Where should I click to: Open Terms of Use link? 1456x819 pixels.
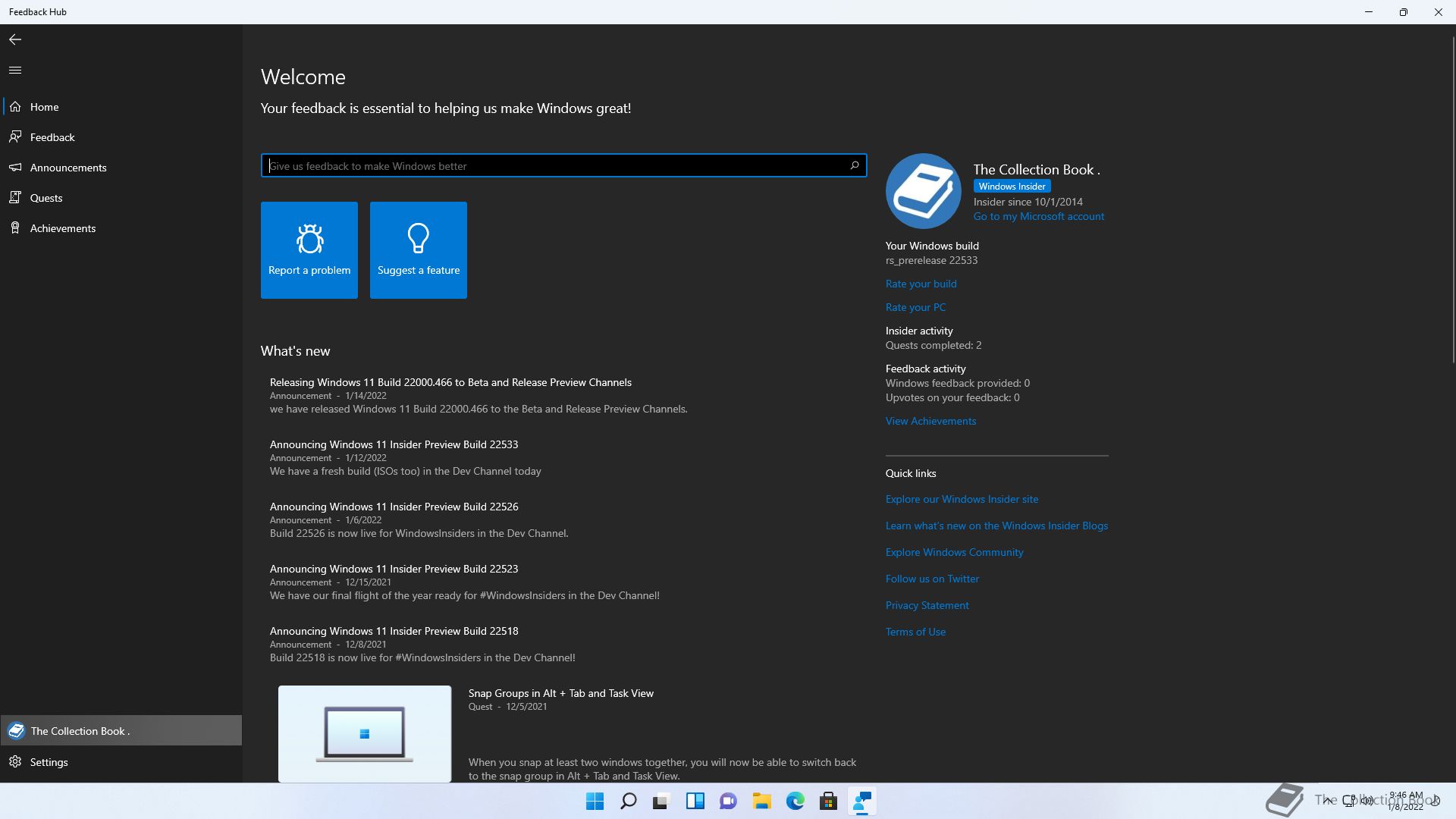point(915,632)
